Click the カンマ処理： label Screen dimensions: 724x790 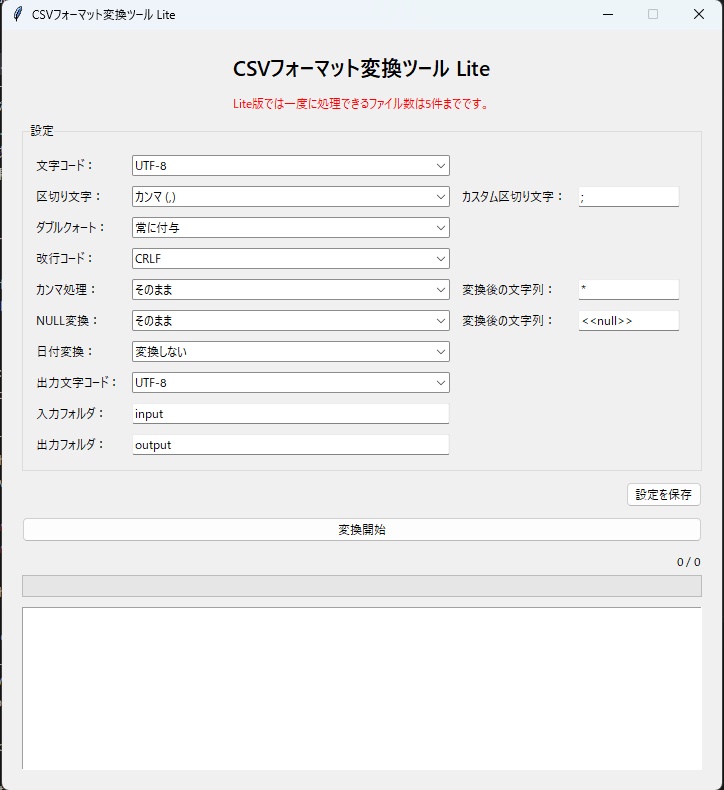point(66,290)
